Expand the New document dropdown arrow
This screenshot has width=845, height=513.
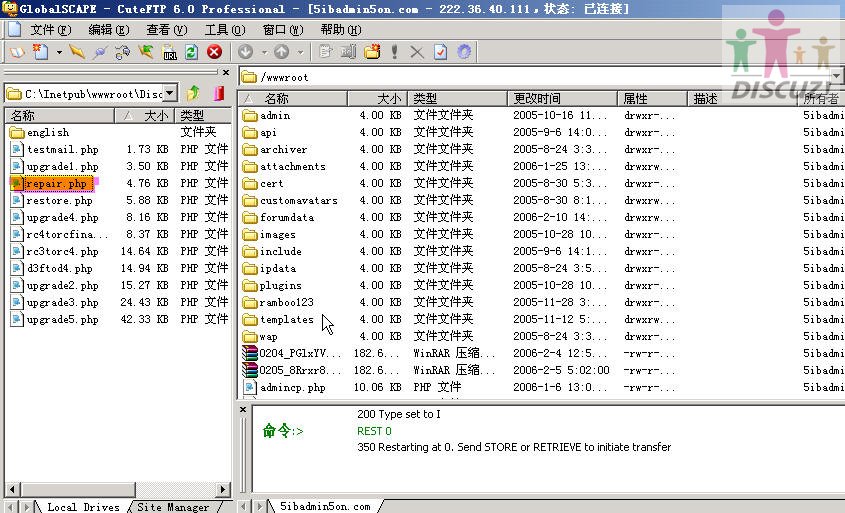point(59,52)
